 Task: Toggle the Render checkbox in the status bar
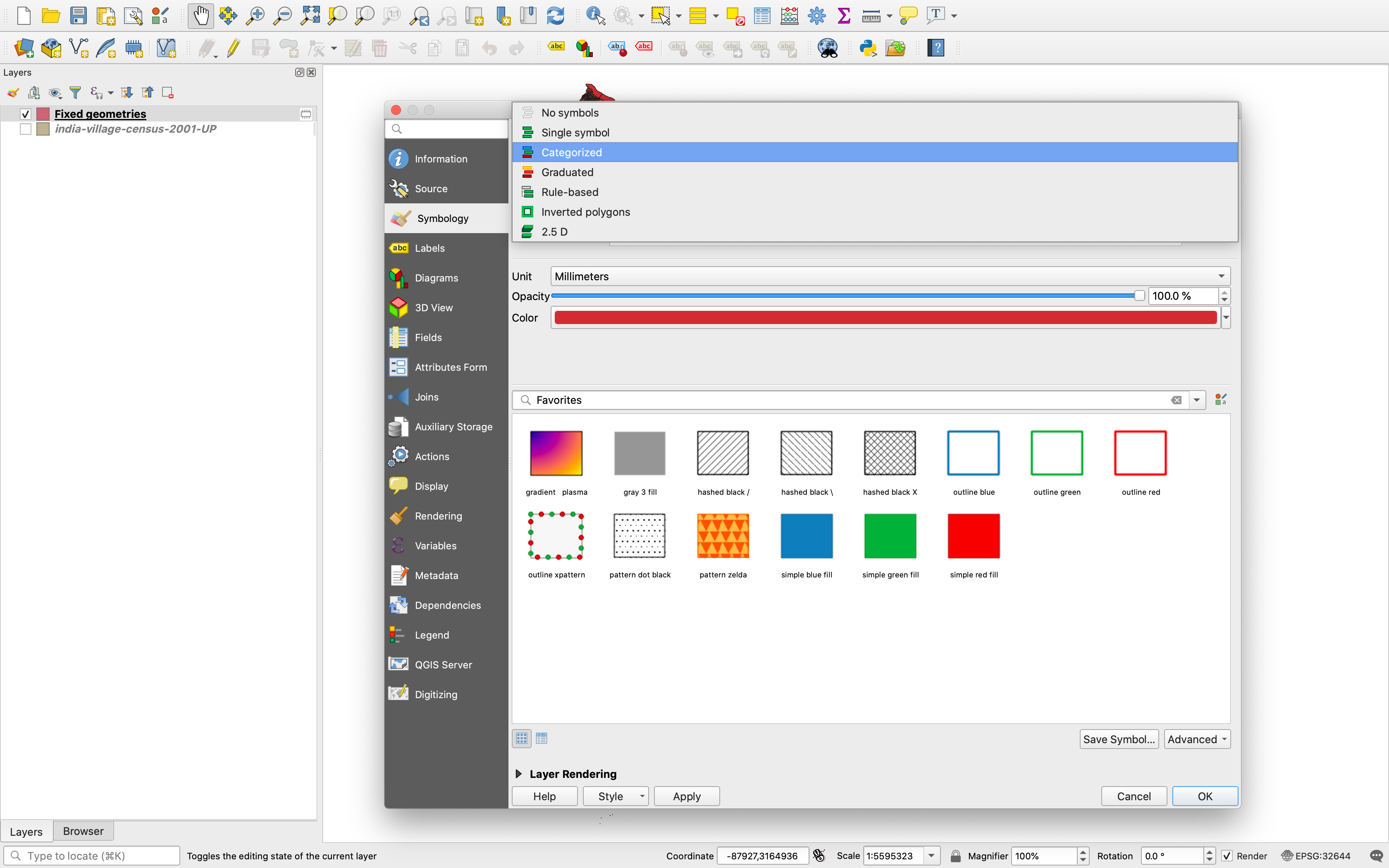pos(1227,856)
